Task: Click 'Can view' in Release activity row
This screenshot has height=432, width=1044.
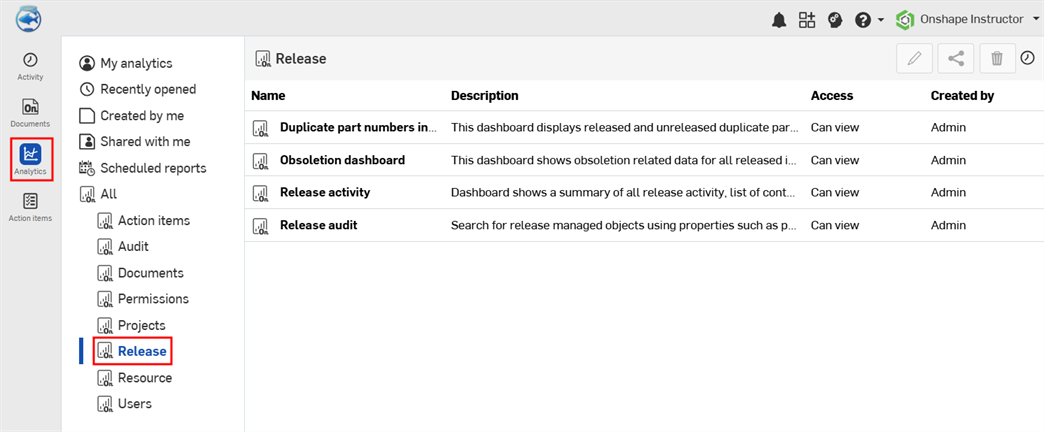Action: tap(834, 192)
